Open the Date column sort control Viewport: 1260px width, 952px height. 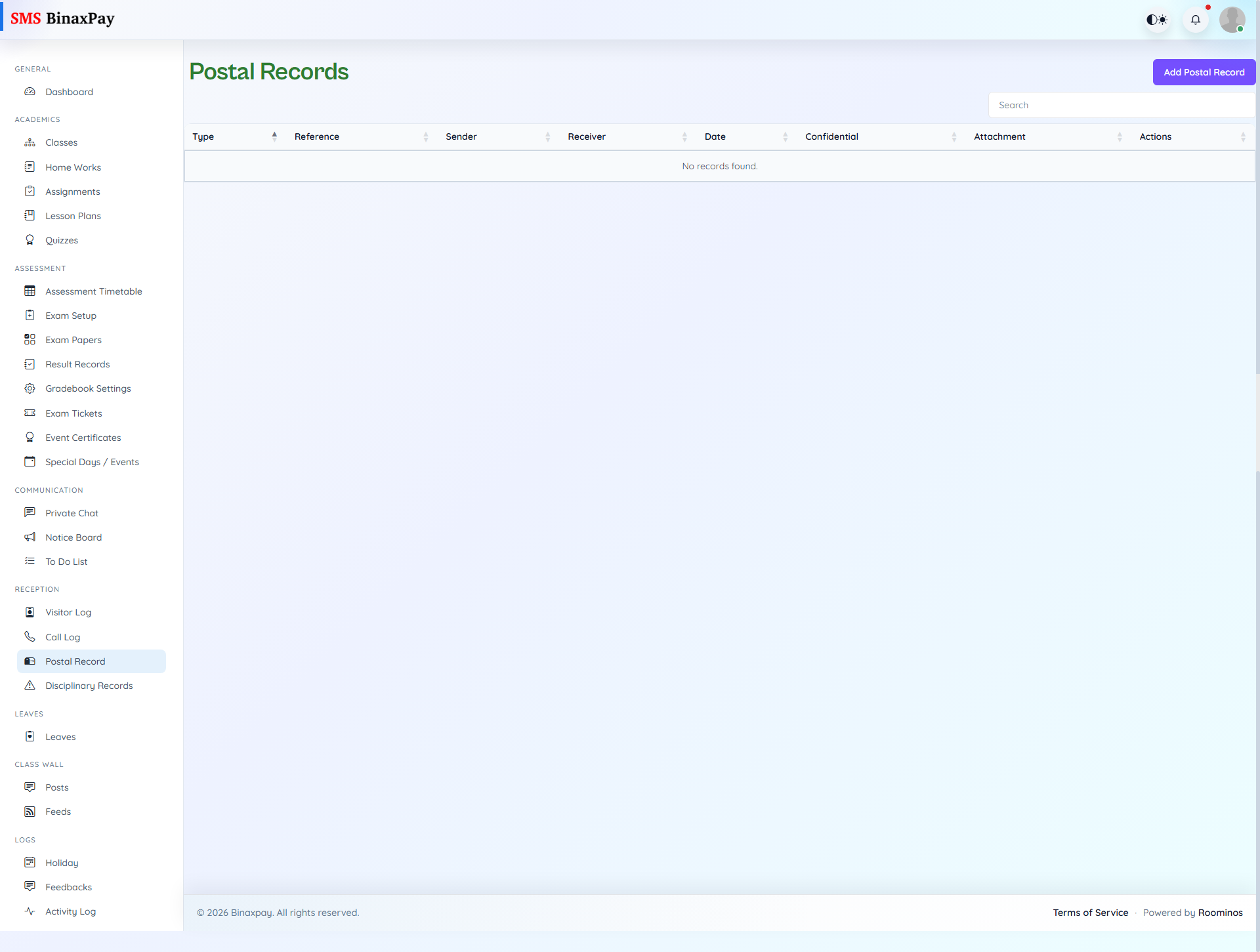coord(785,136)
